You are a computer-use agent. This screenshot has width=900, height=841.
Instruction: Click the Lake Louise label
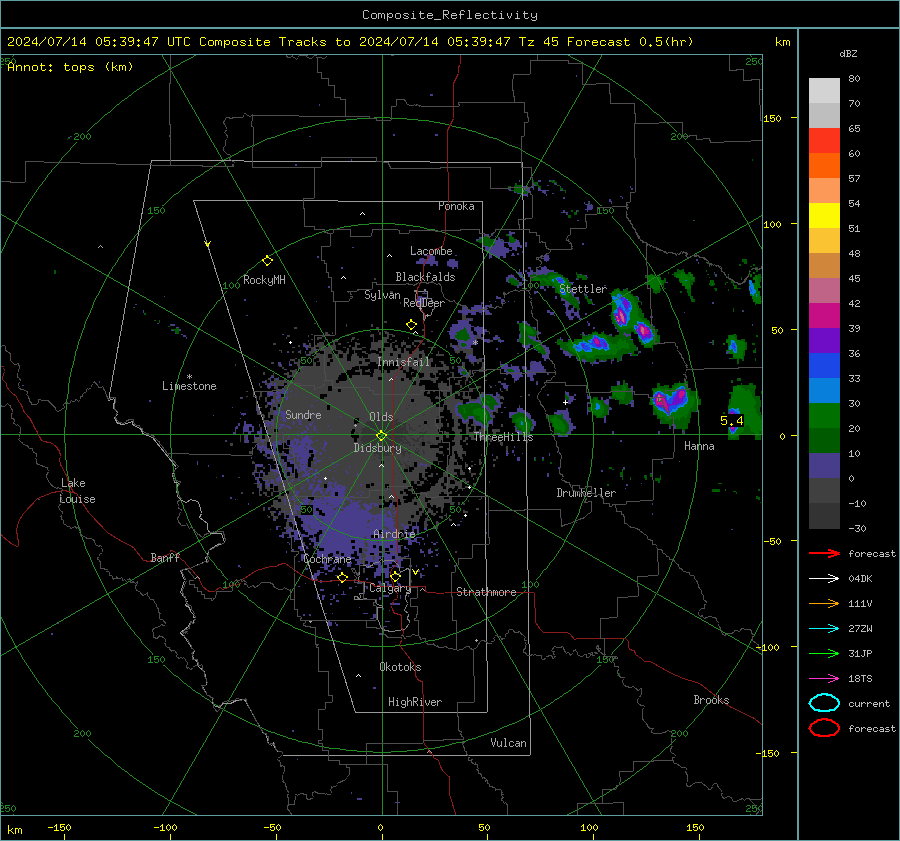click(78, 491)
